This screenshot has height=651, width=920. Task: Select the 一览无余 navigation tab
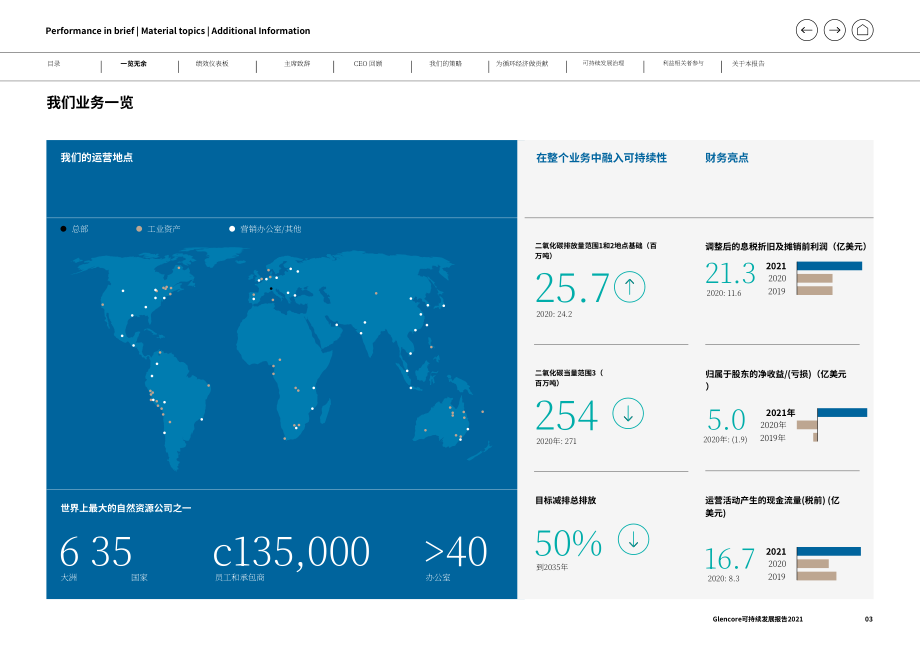click(x=134, y=63)
